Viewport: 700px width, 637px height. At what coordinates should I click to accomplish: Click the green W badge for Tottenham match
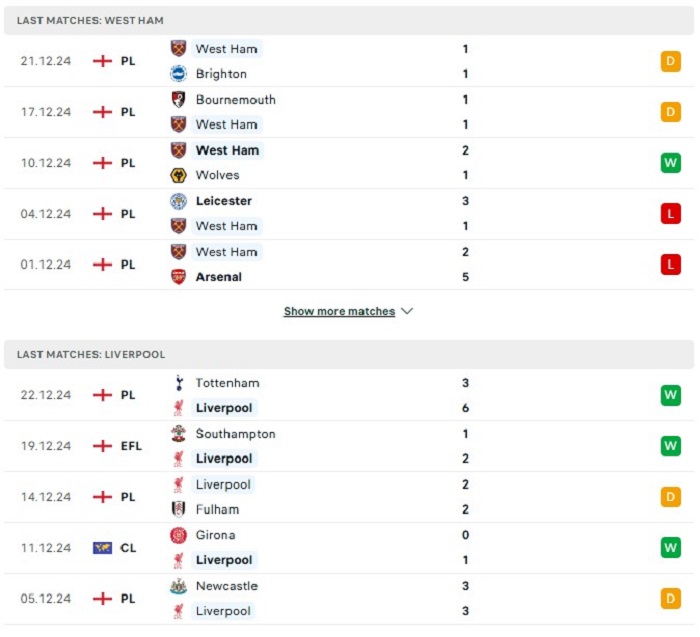pos(670,395)
